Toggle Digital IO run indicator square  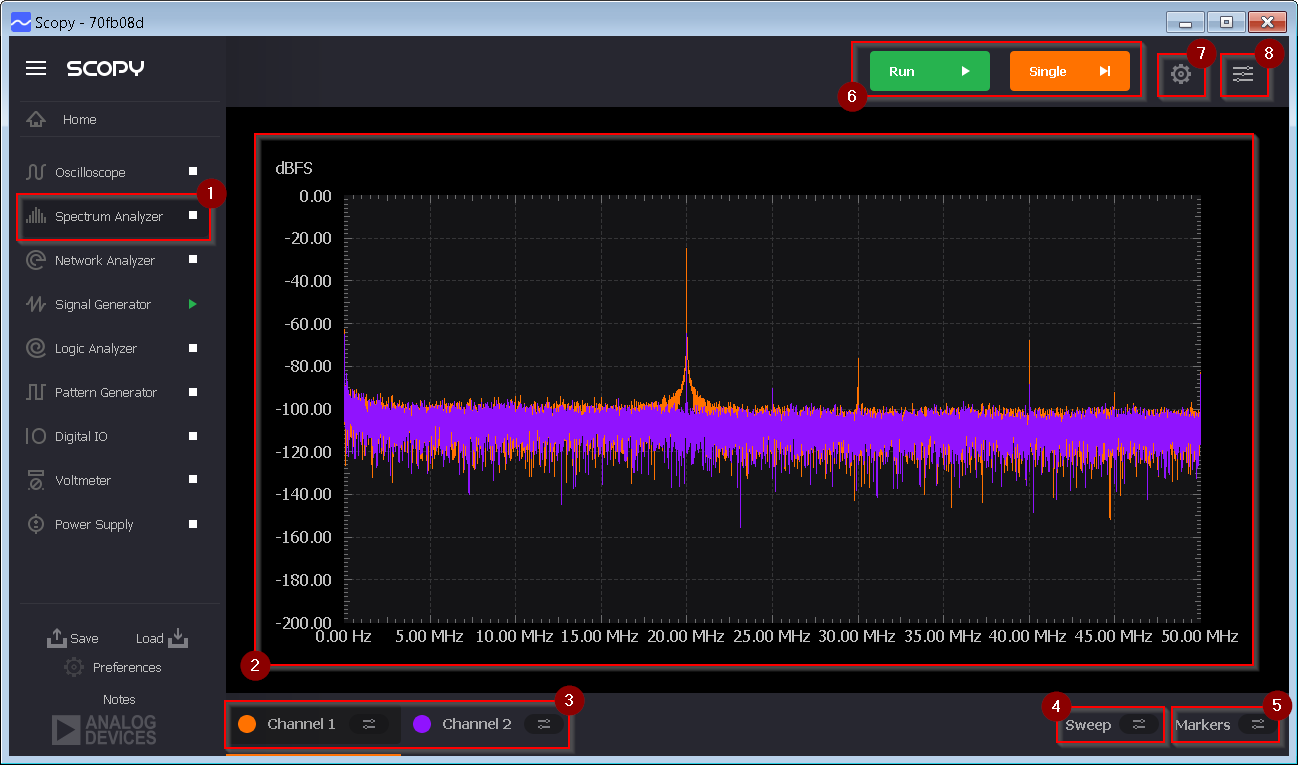[193, 436]
